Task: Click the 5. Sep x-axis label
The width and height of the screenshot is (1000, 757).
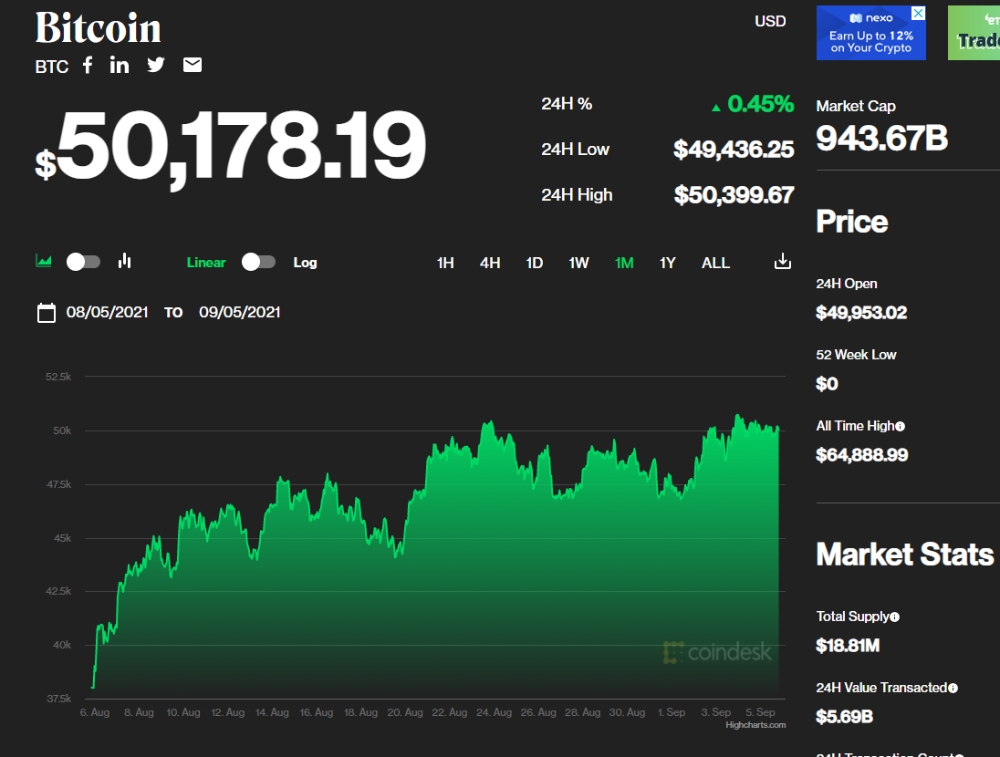Action: 761,712
